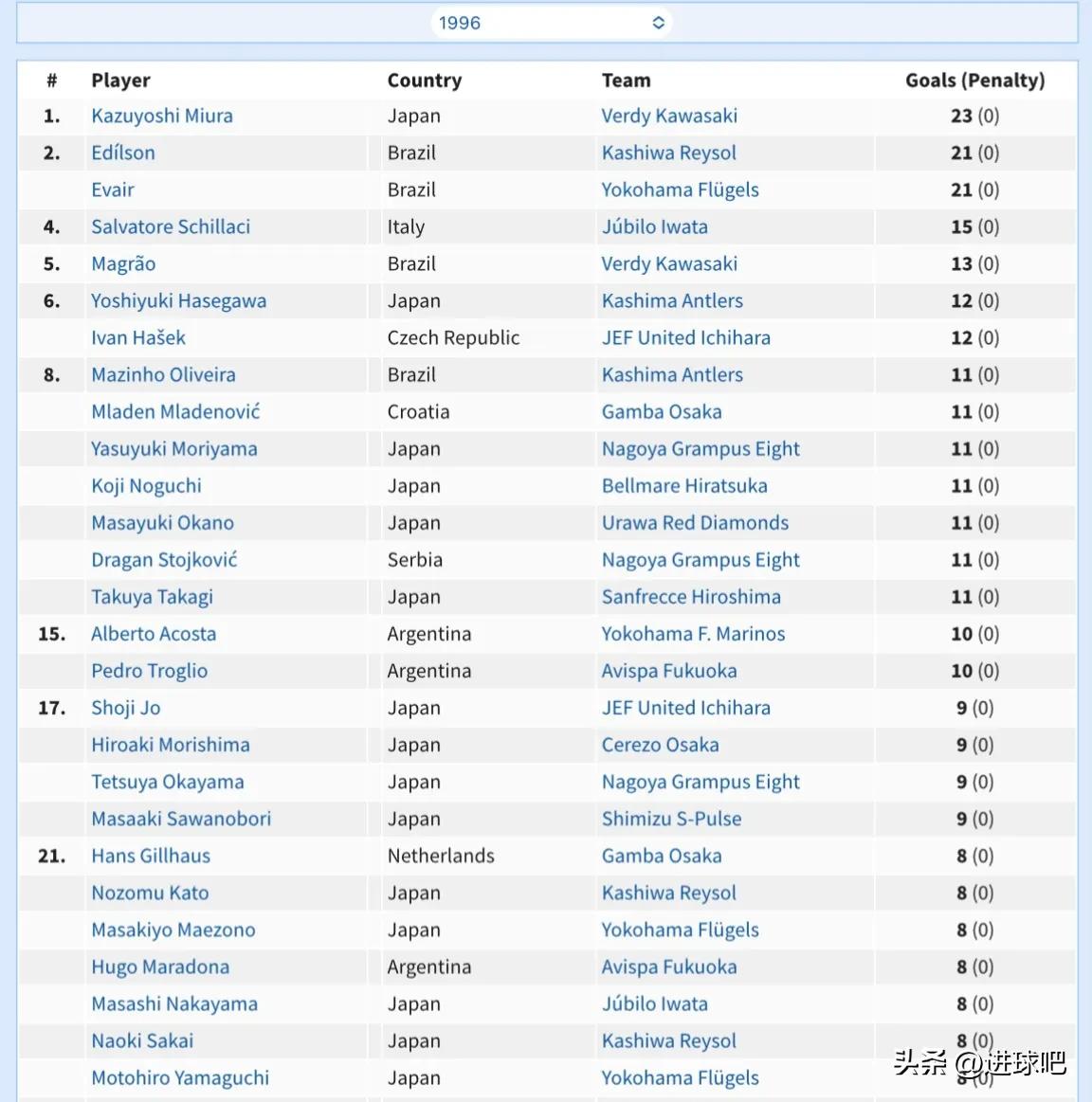Open the 1996 season dropdown
The image size is (1092, 1102).
551,23
